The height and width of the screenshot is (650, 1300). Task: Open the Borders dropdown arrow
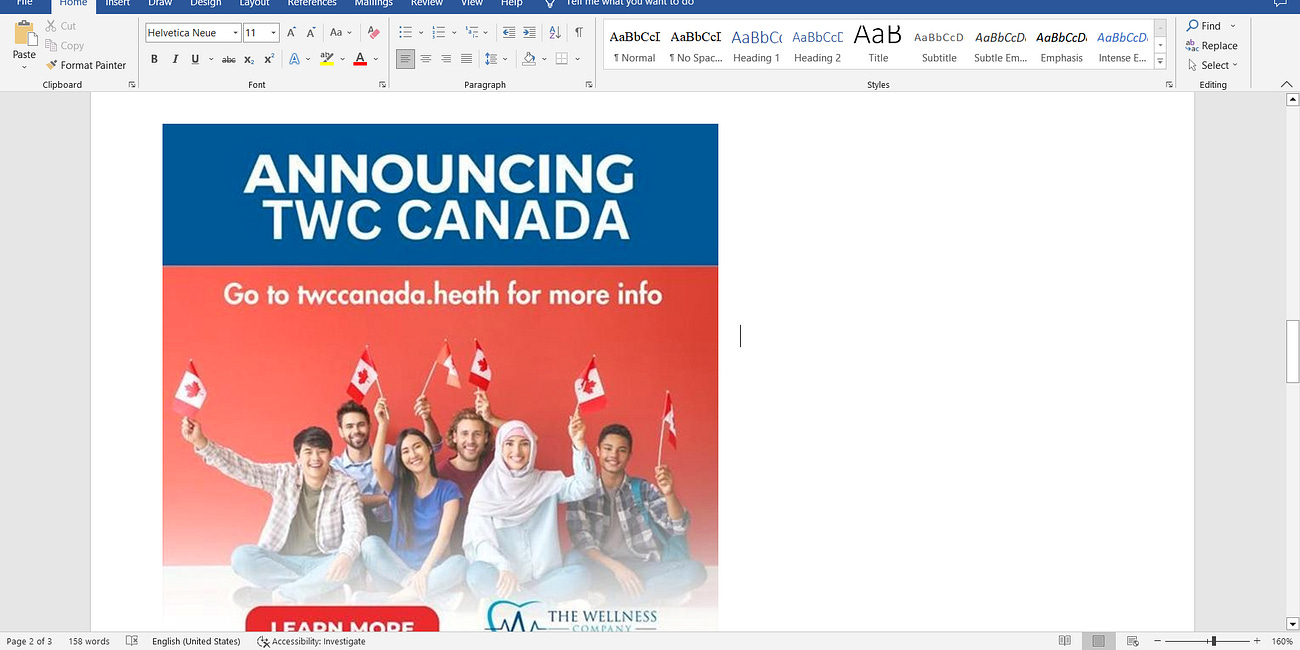click(x=577, y=59)
